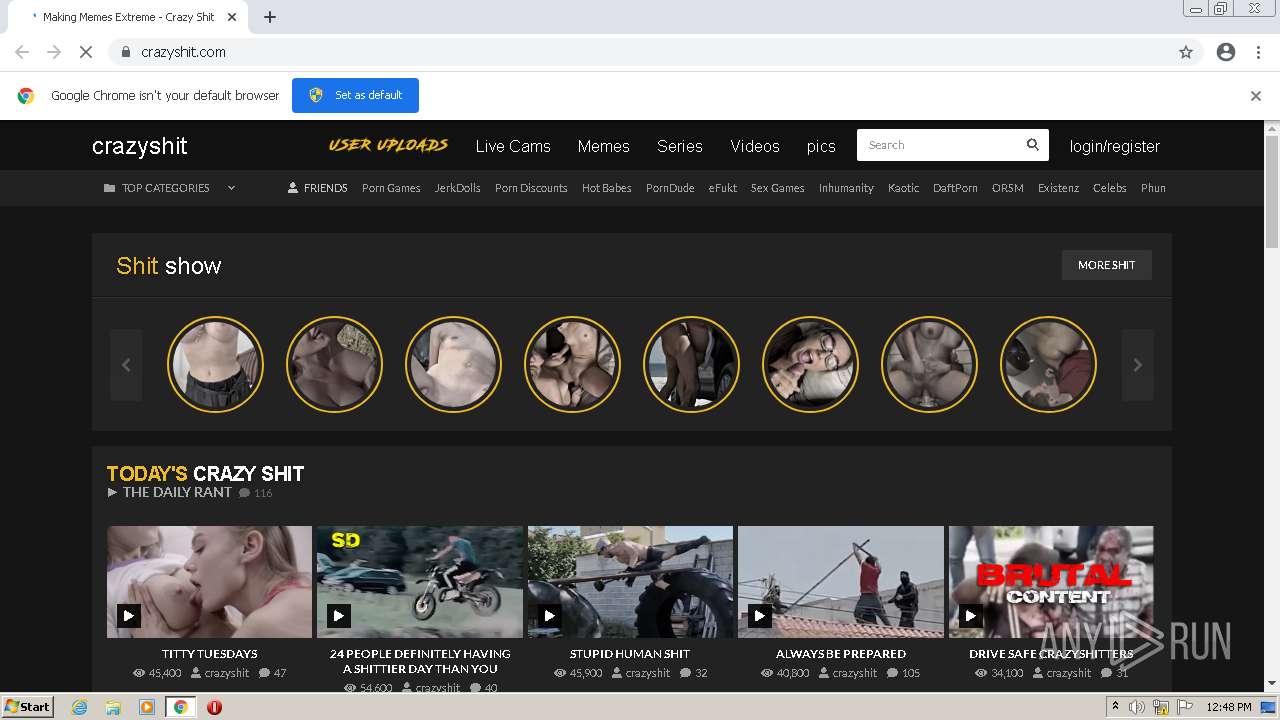Viewport: 1280px width, 720px height.
Task: Open the red shield taskbar icon
Action: coord(214,707)
